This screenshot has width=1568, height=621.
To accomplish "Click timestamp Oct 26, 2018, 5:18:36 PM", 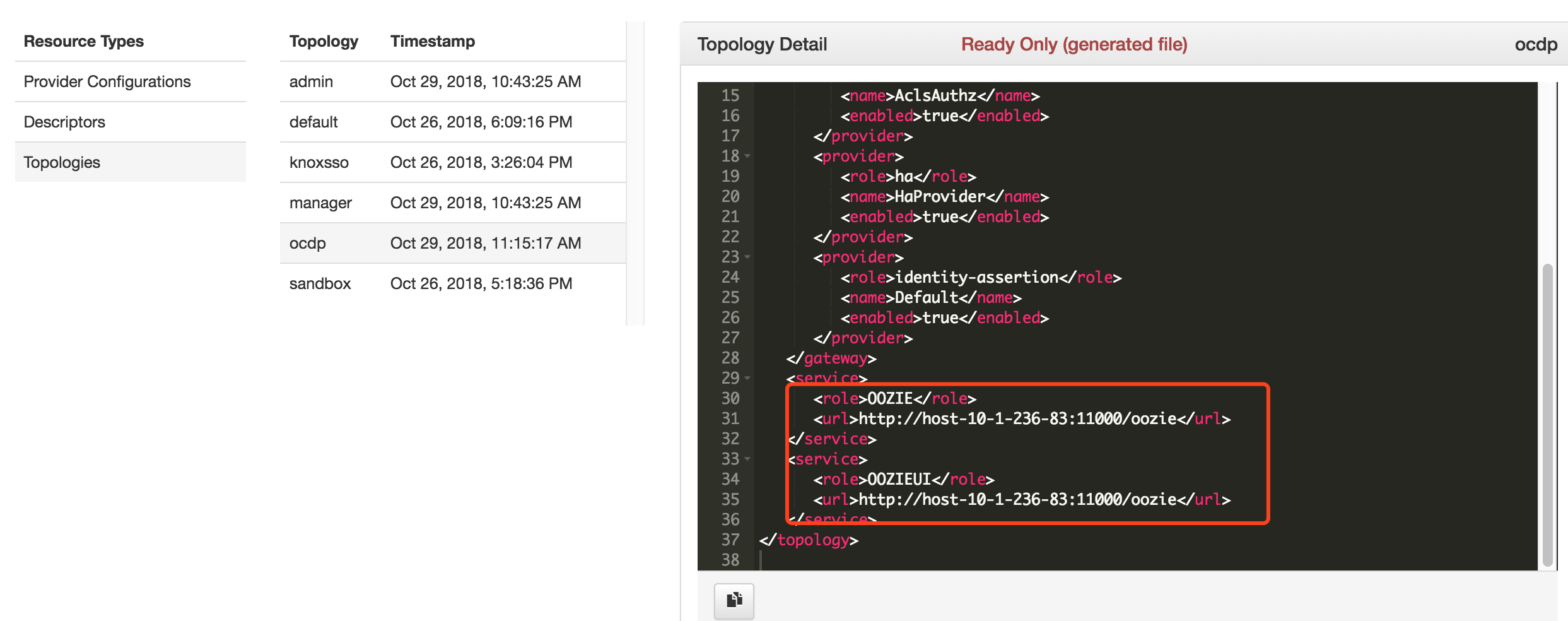I will point(481,283).
